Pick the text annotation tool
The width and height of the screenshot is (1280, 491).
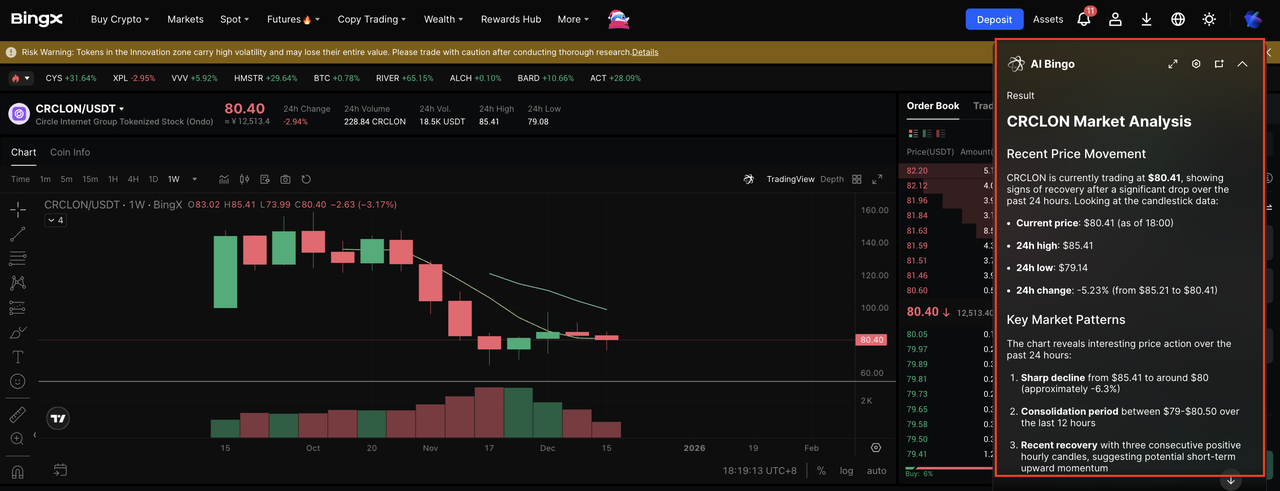(18, 357)
